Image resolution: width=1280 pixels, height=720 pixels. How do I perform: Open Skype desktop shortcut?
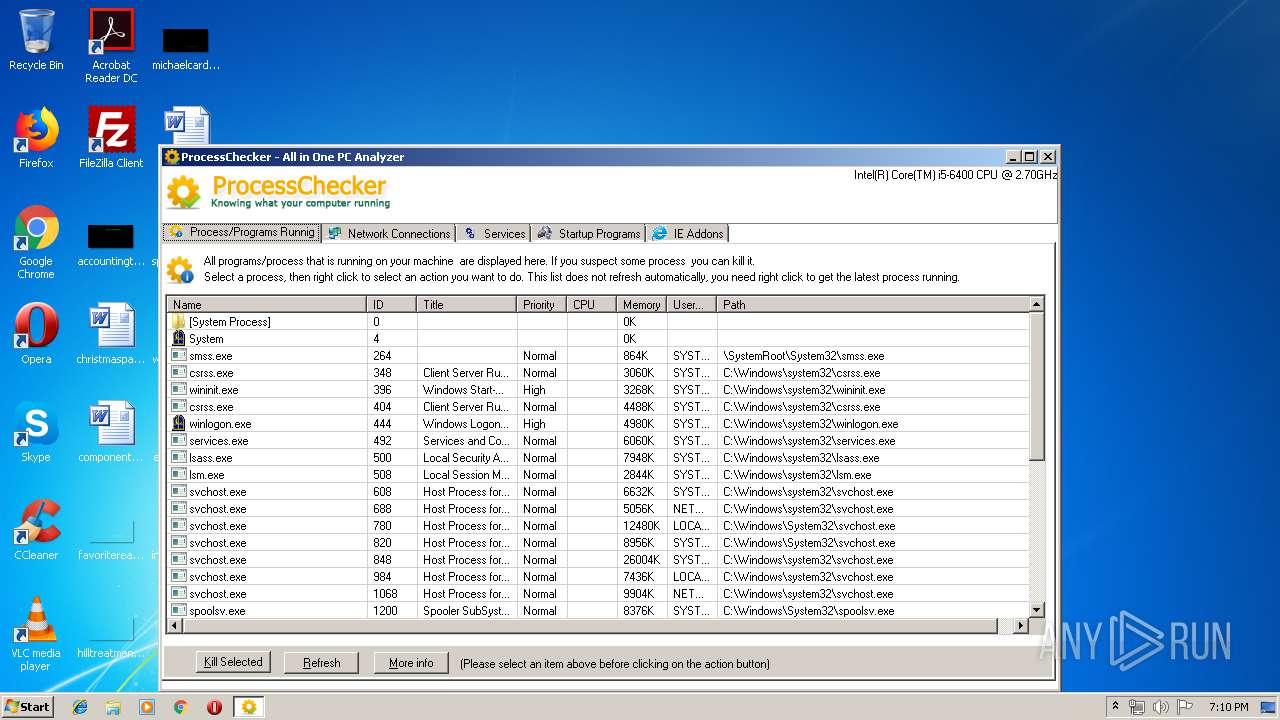36,432
